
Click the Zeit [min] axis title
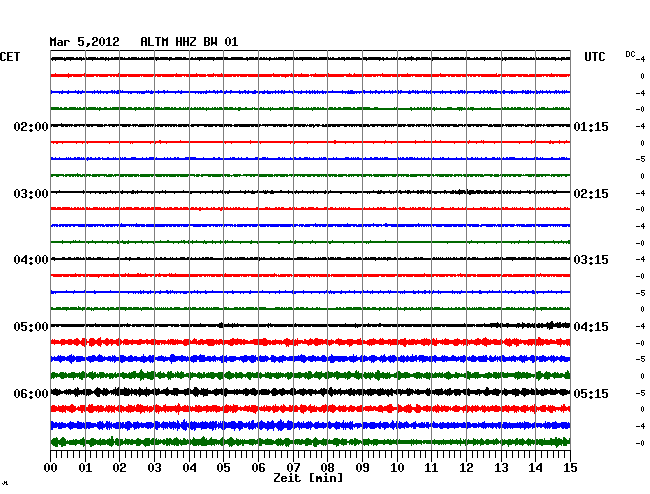pos(308,478)
